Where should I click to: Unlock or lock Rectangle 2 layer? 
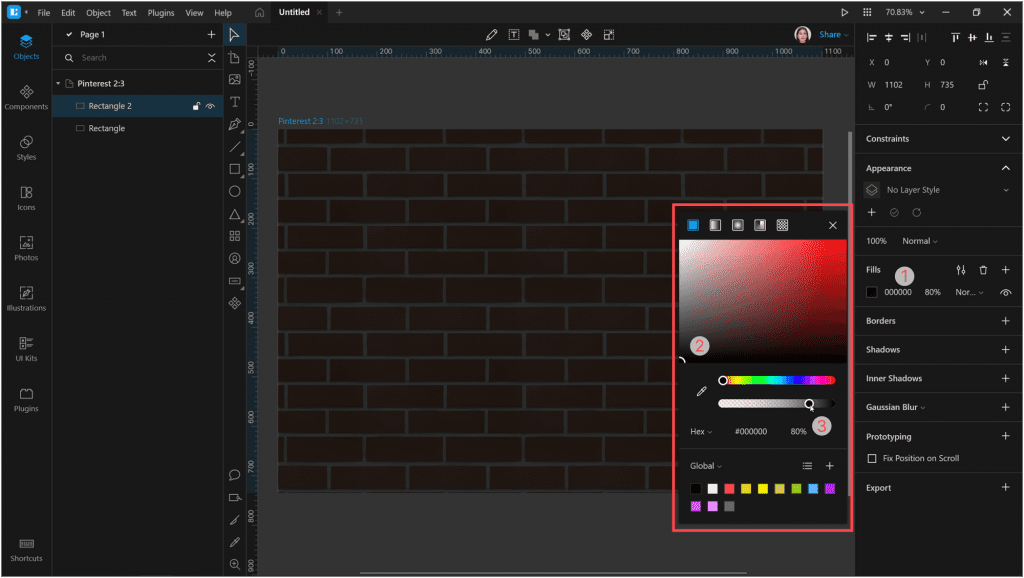click(x=196, y=106)
